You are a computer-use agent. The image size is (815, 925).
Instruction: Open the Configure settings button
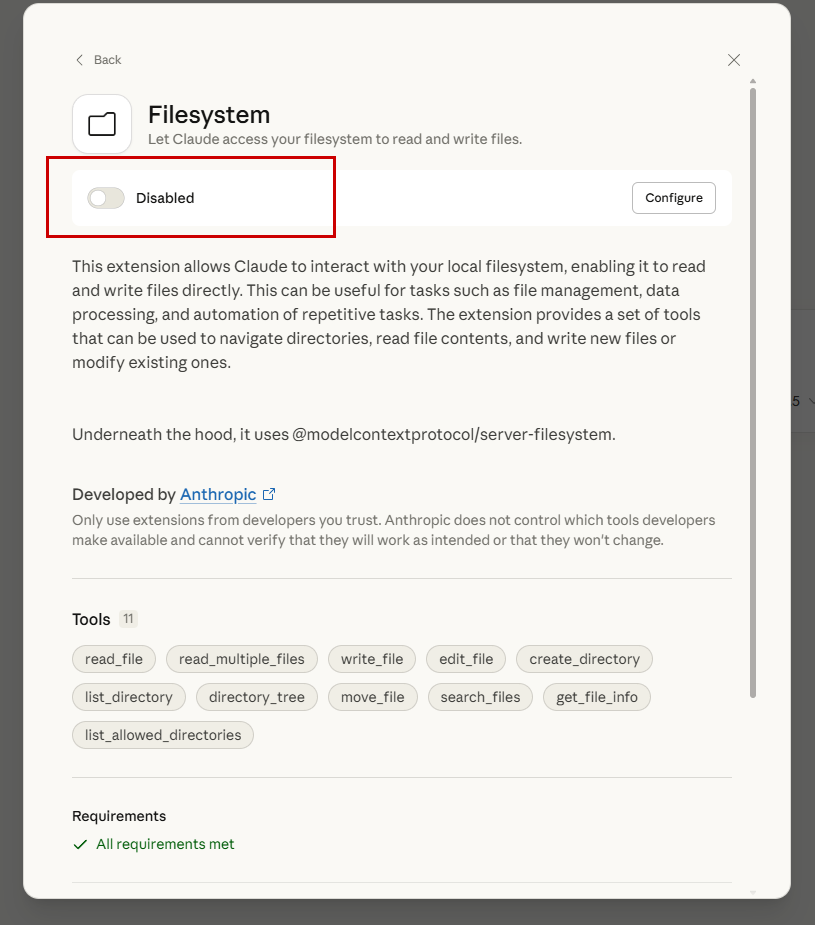673,198
